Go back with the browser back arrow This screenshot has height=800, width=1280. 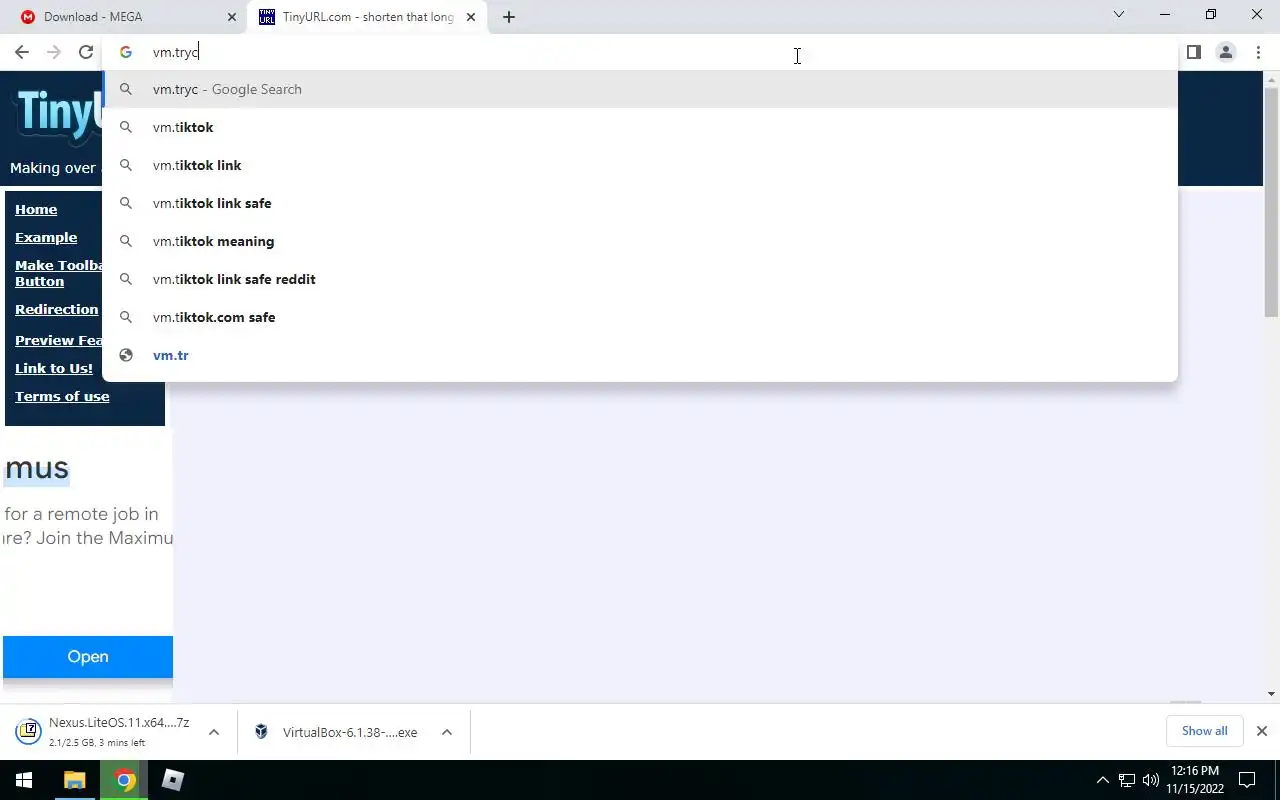22,52
